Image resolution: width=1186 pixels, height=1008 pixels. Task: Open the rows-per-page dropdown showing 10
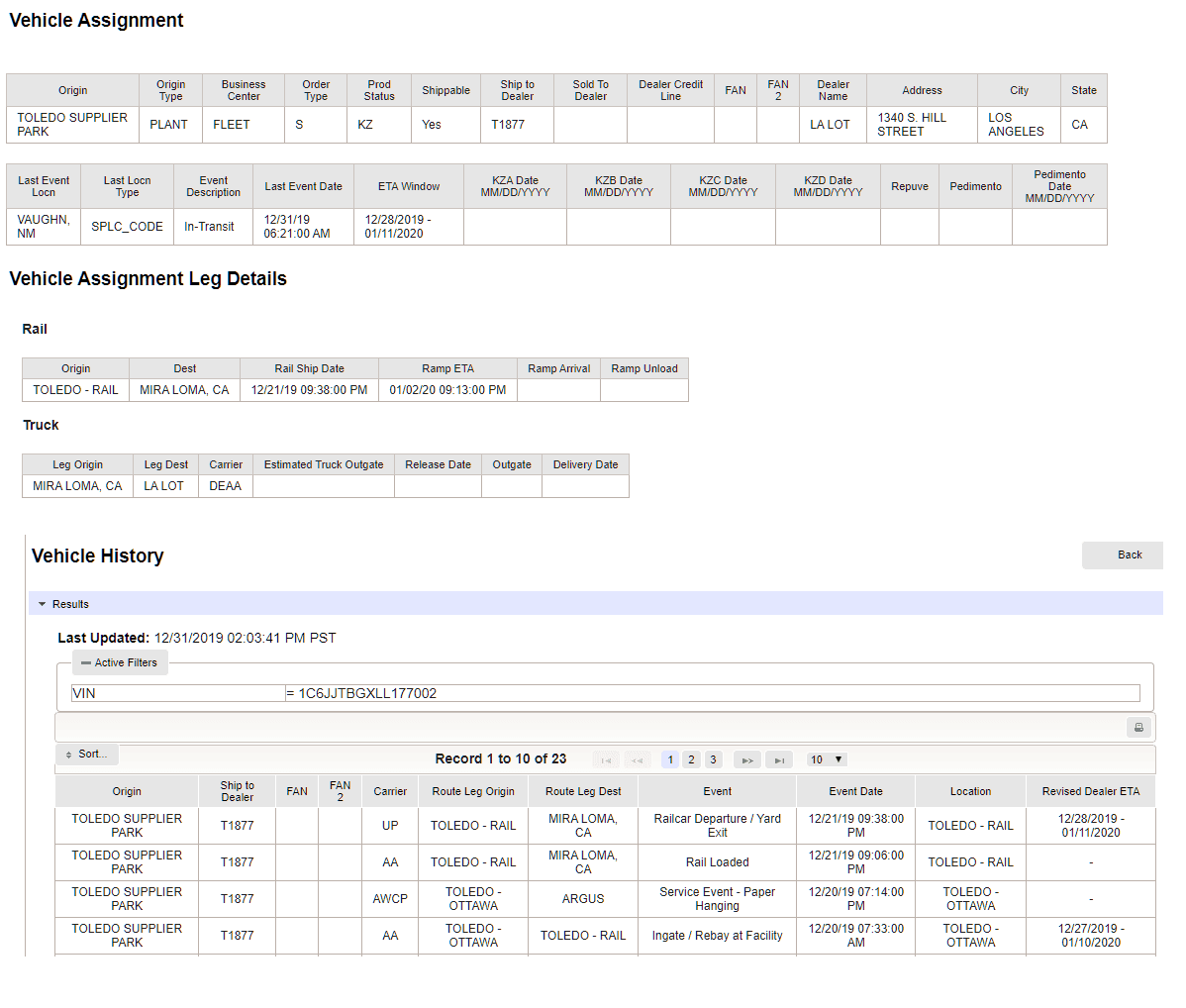click(x=826, y=759)
